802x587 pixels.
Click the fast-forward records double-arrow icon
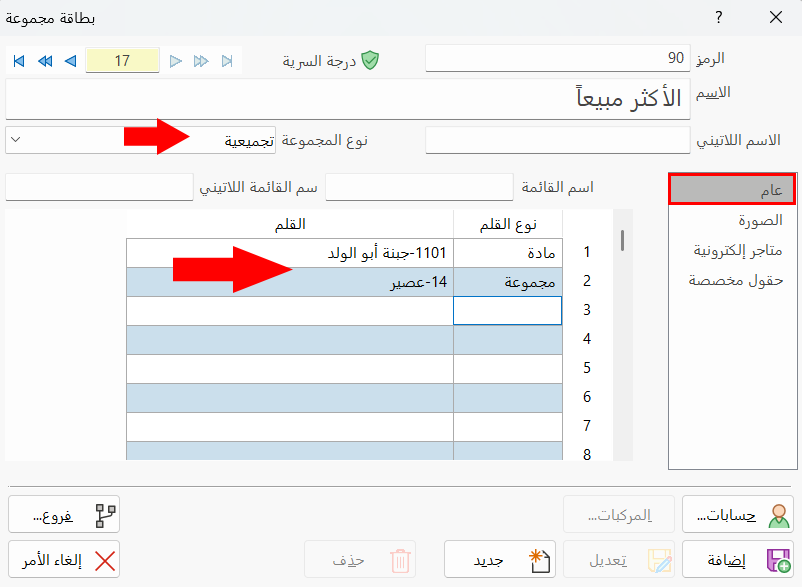pyautogui.click(x=201, y=60)
